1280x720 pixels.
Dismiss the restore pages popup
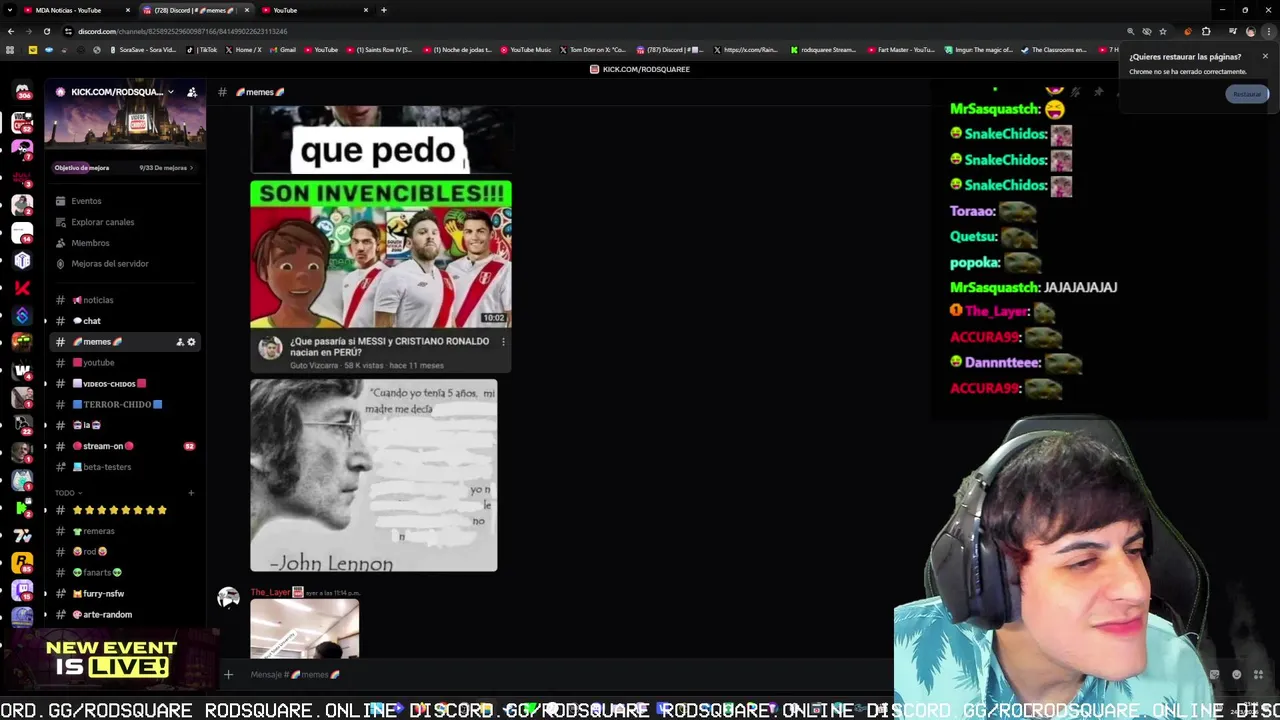coord(1265,56)
